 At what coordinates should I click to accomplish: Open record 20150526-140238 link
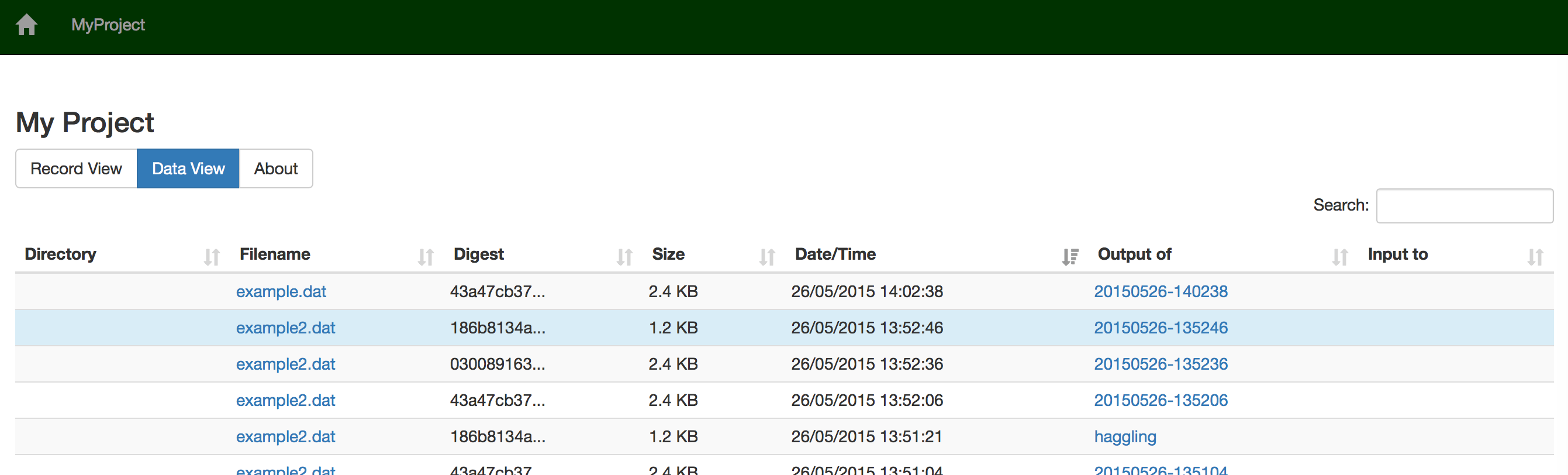[x=1161, y=292]
